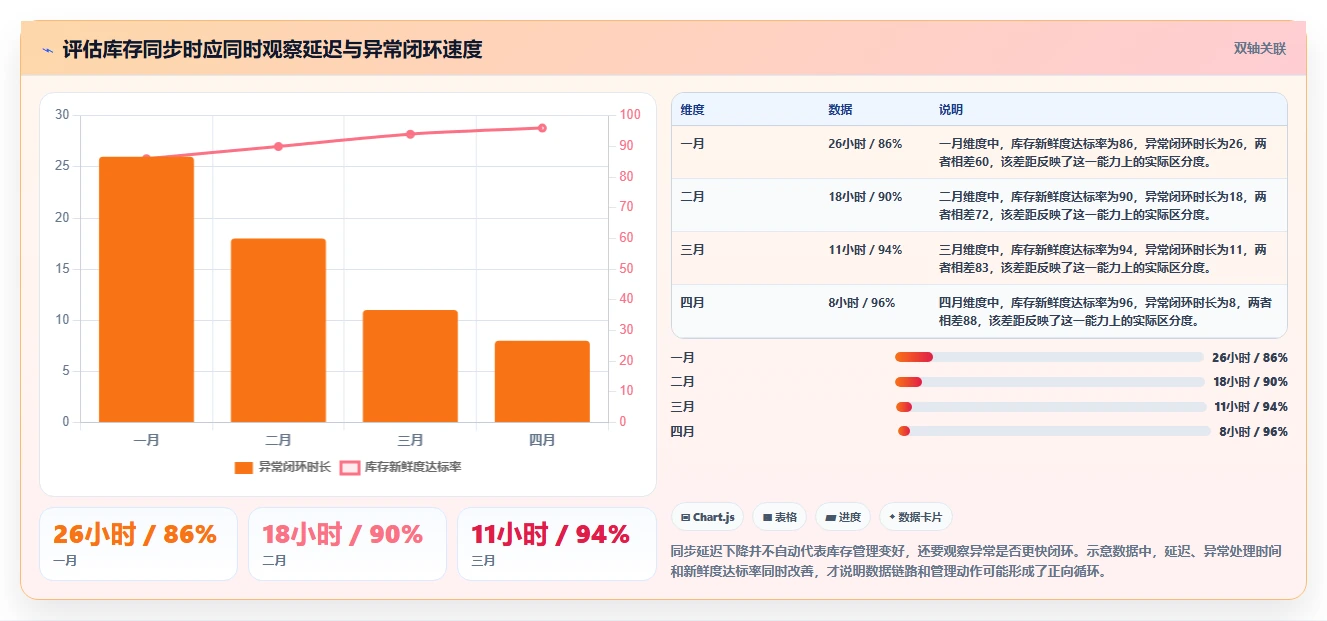Viewport: 1327px width, 621px height.
Task: Click the 100 tick on the right axis
Action: [630, 115]
